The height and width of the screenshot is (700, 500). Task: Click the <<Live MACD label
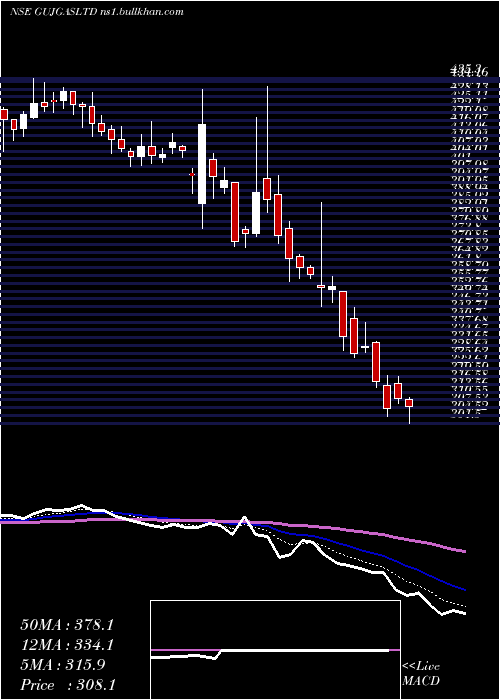pos(421,674)
